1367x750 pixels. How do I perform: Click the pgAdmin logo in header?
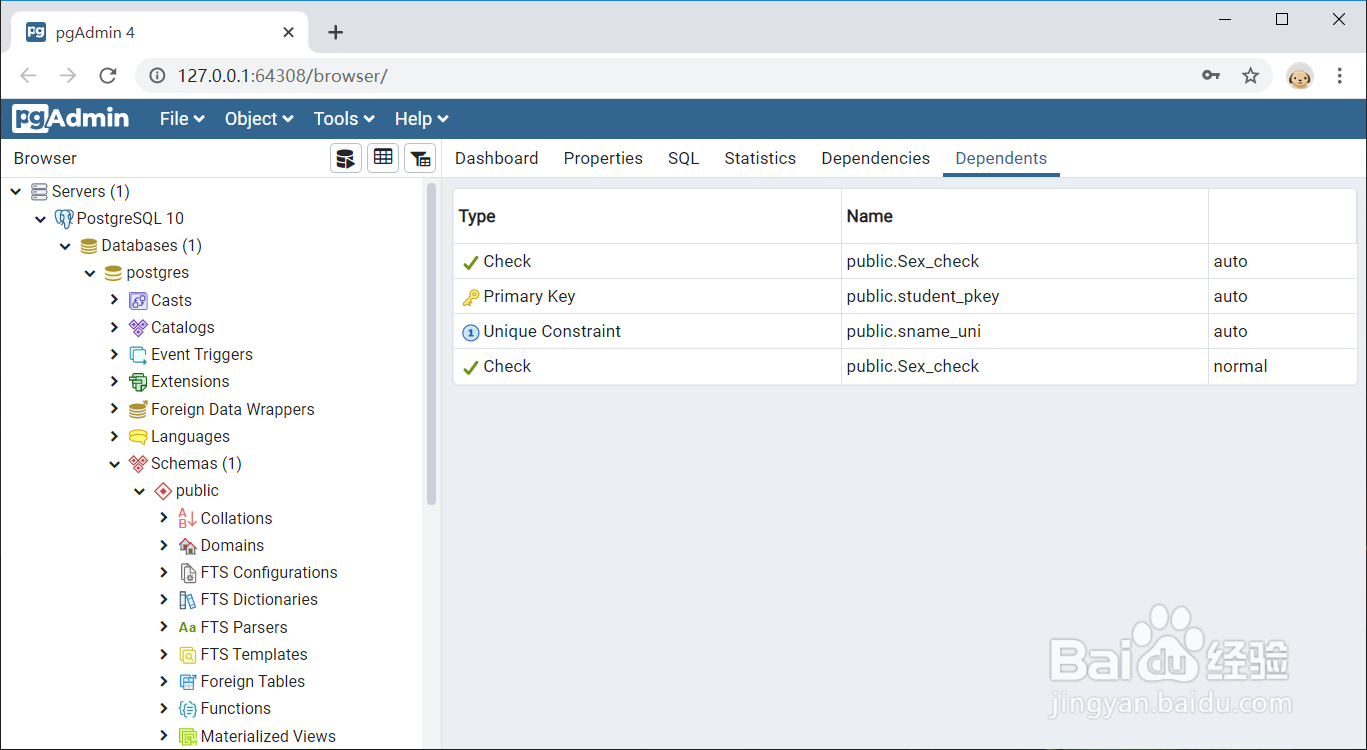coord(71,119)
